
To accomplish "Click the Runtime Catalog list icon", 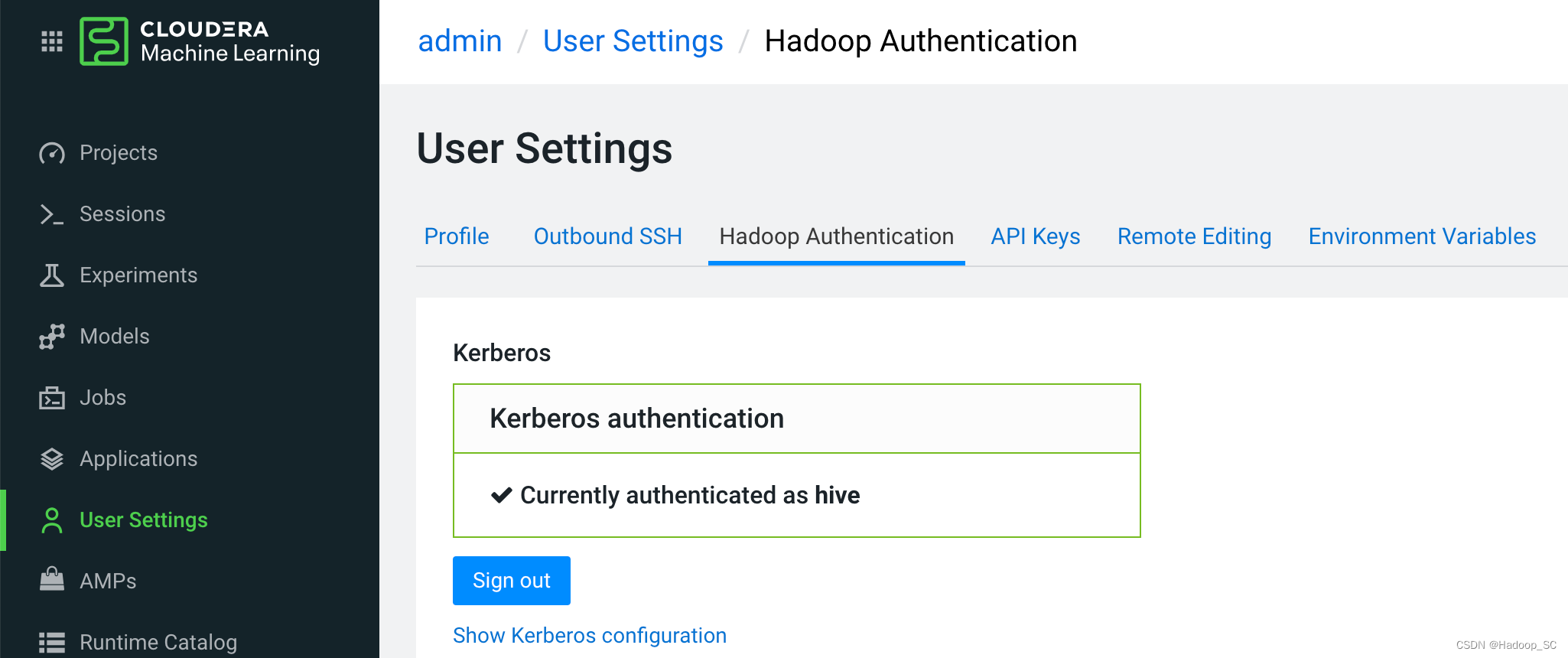I will [x=52, y=643].
